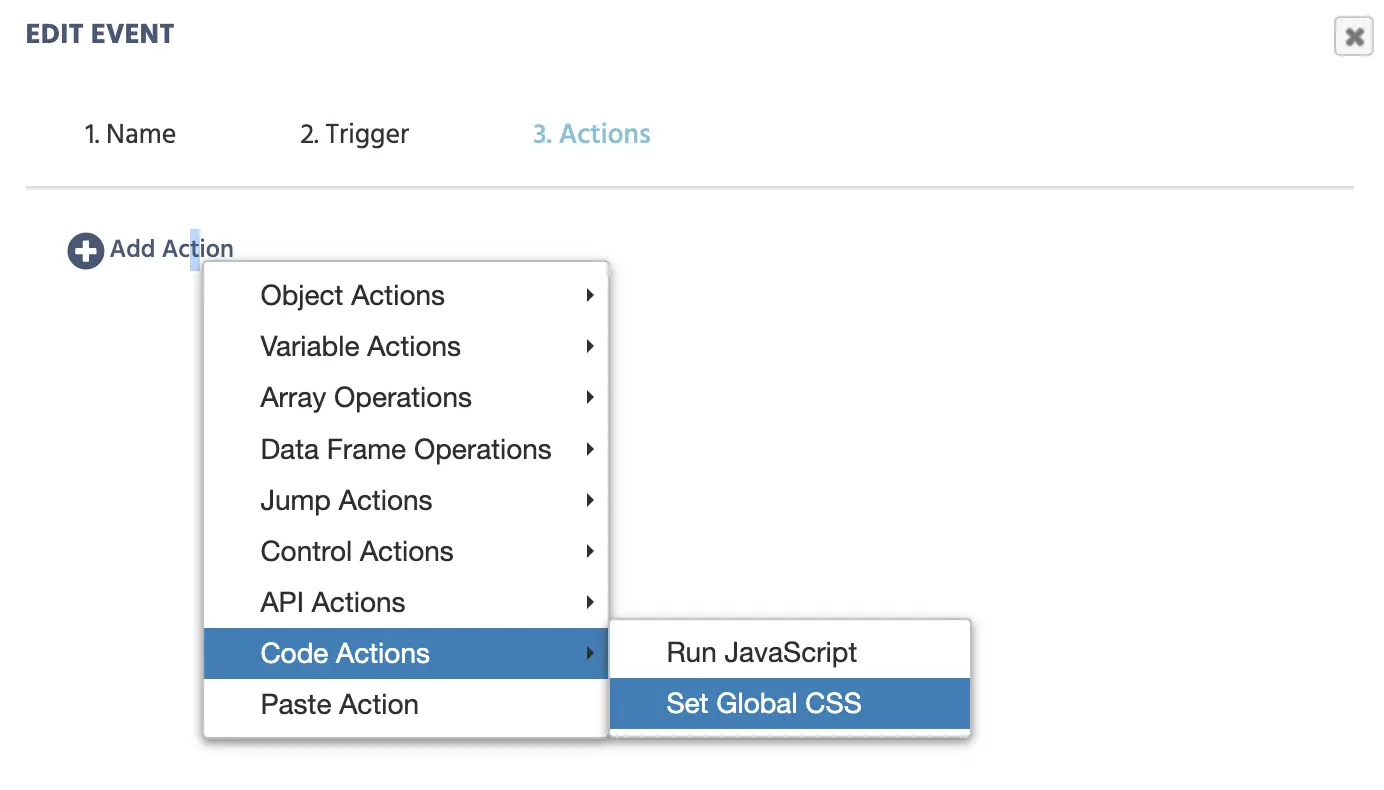Open the Object Actions menu entry
This screenshot has height=790, width=1384.
[352, 296]
